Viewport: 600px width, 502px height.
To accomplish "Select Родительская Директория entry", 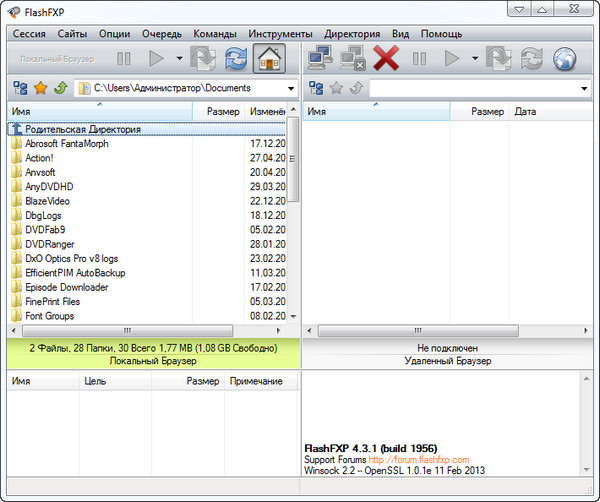I will pyautogui.click(x=82, y=129).
